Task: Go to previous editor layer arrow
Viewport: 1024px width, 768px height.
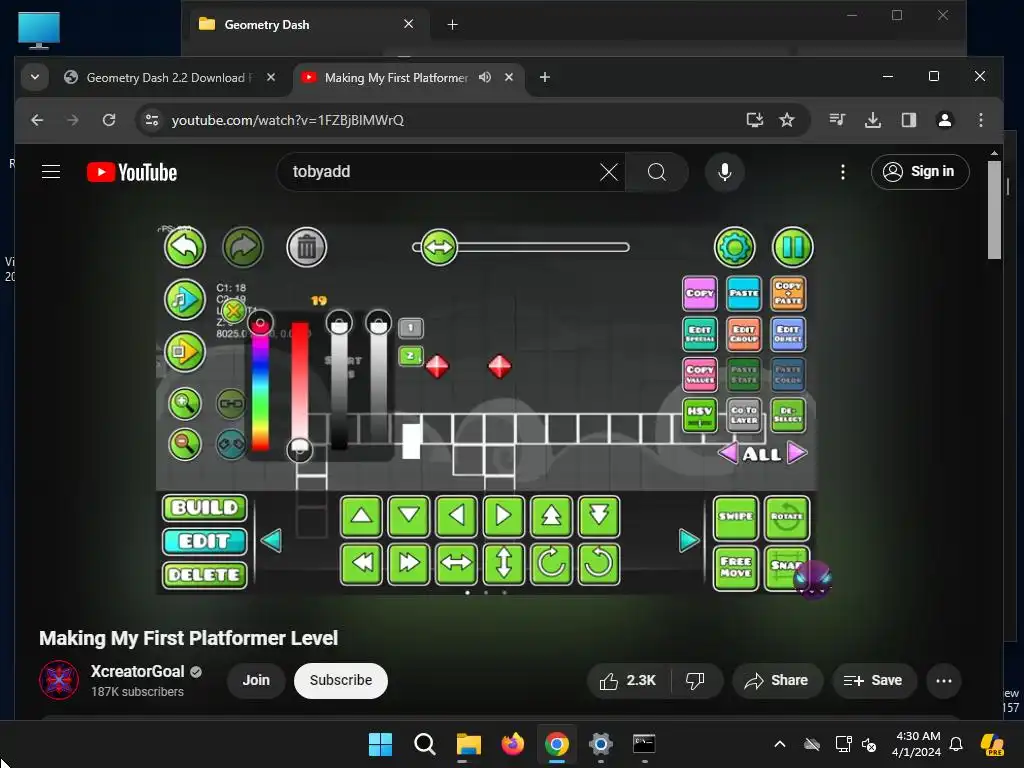Action: coord(728,453)
